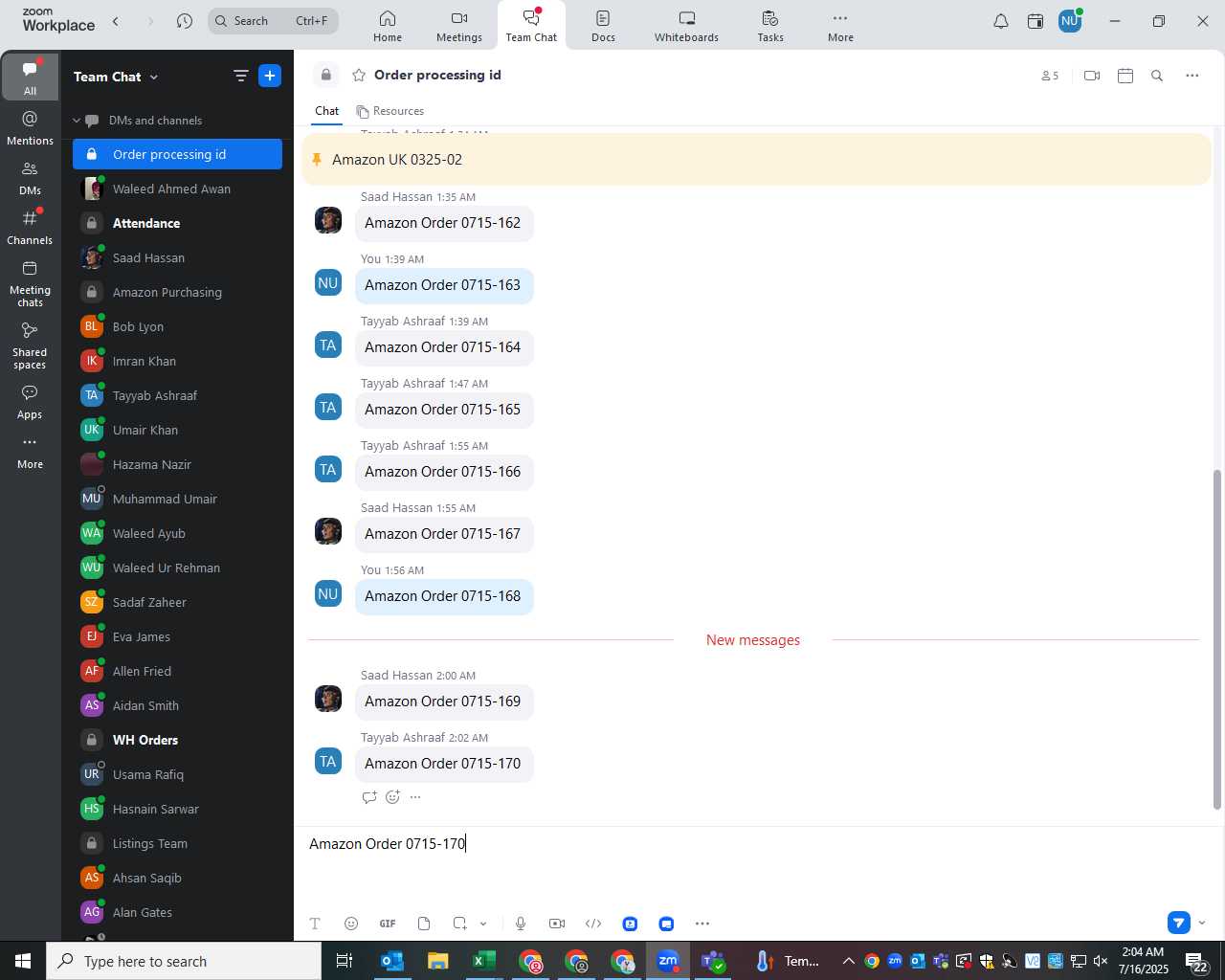Open the Listings Team channel
This screenshot has height=980, width=1225.
177,843
